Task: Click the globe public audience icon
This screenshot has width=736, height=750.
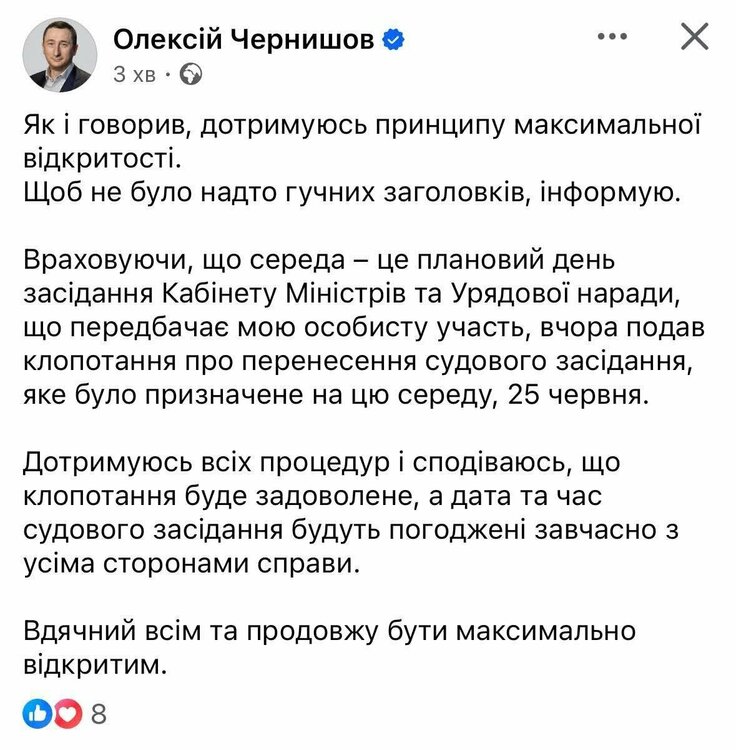Action: point(191,73)
